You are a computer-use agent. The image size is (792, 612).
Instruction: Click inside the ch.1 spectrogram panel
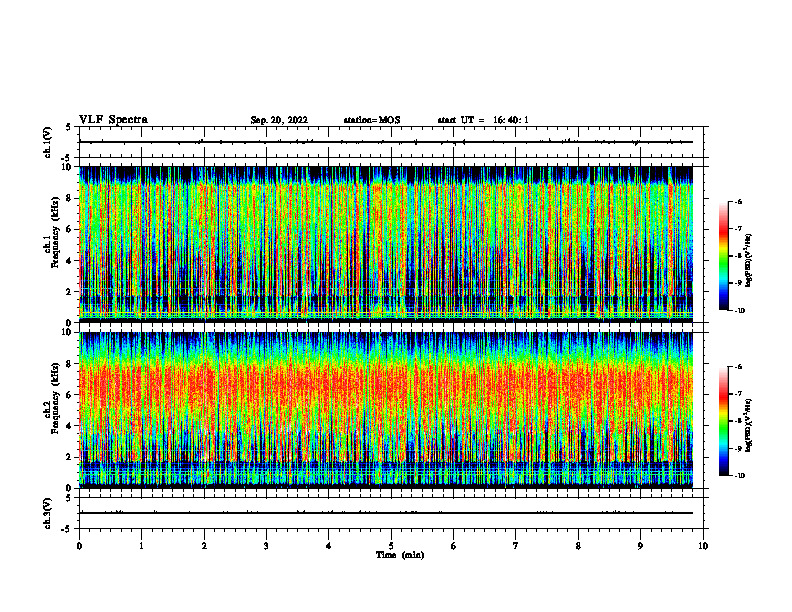(x=386, y=244)
